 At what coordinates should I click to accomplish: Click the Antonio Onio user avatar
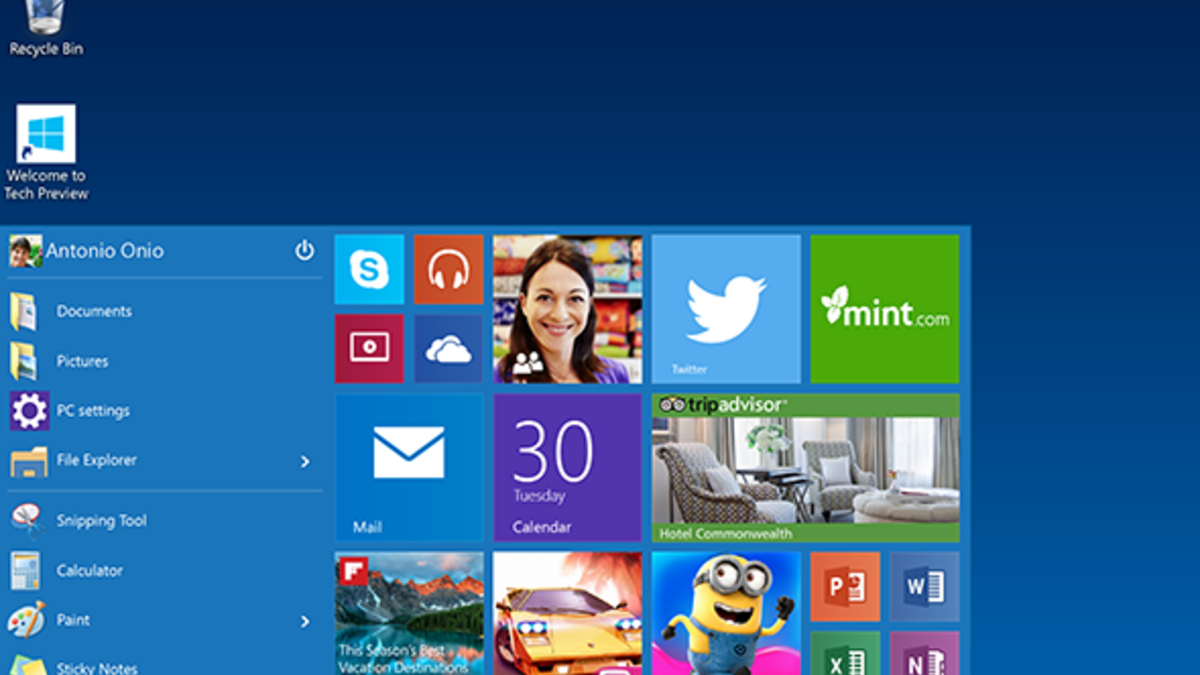[25, 251]
